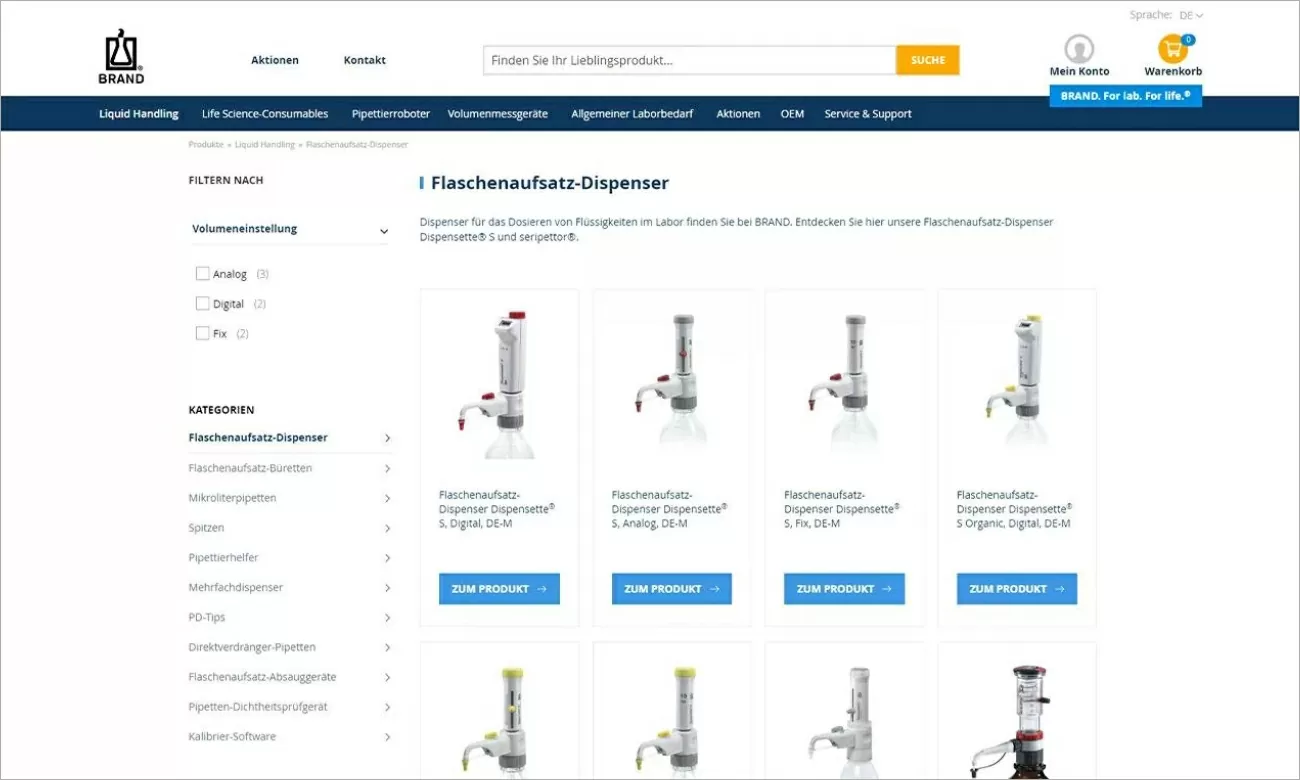The image size is (1300, 780).
Task: Click the arrow next to Flaschenaufsatz-Büretten
Action: pos(387,468)
